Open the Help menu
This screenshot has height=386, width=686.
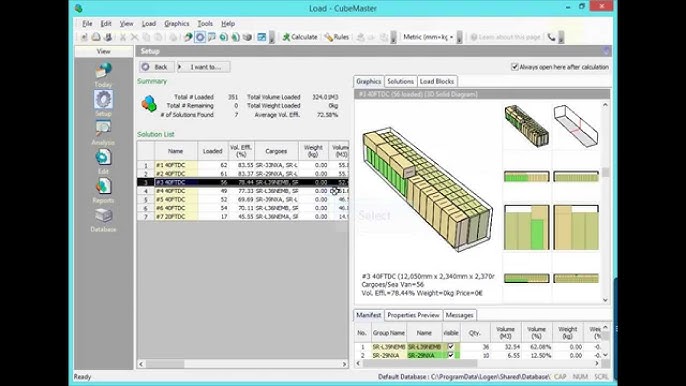pyautogui.click(x=228, y=24)
